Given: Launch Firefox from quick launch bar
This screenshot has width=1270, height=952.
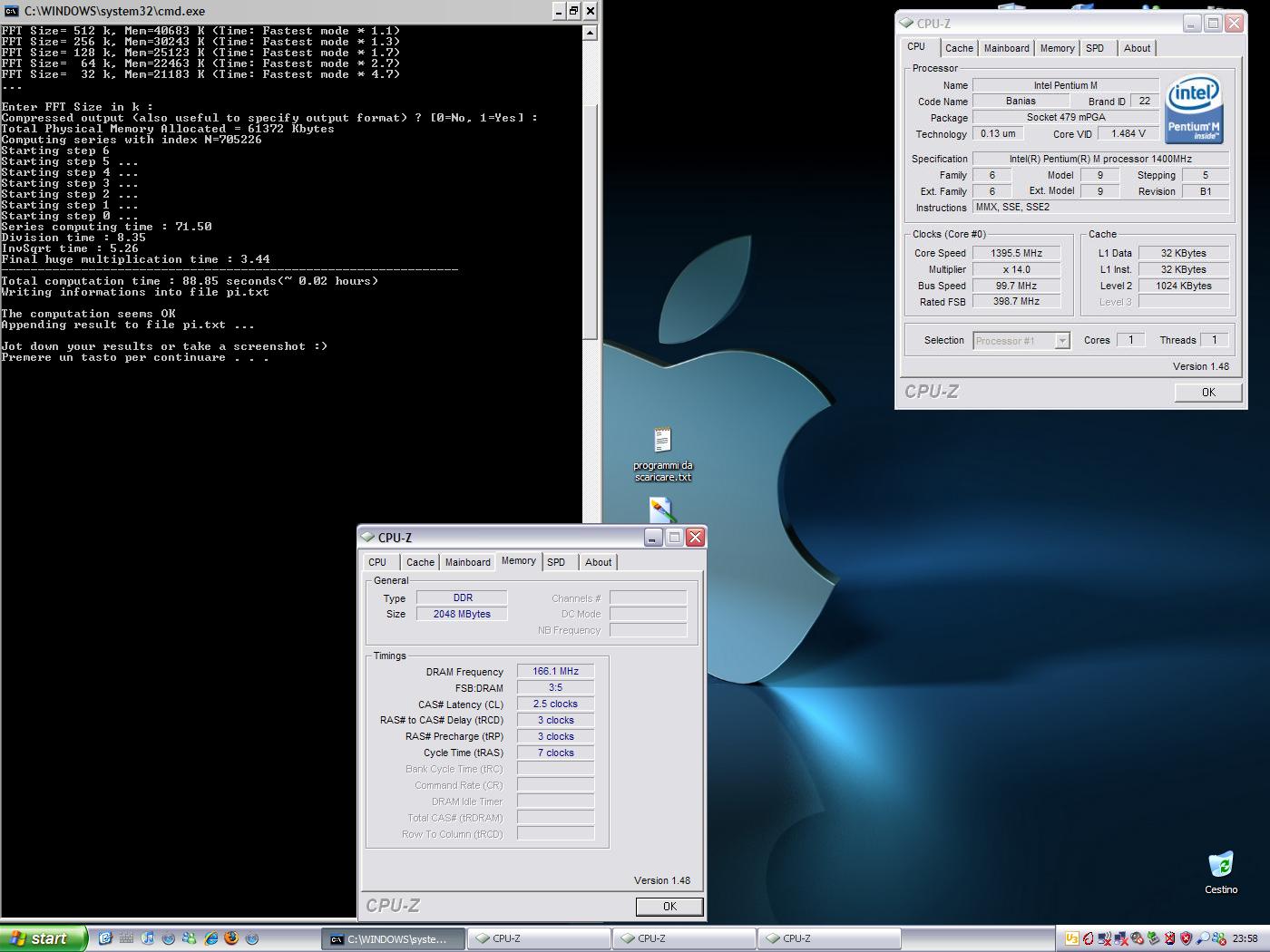Looking at the screenshot, I should click(231, 938).
